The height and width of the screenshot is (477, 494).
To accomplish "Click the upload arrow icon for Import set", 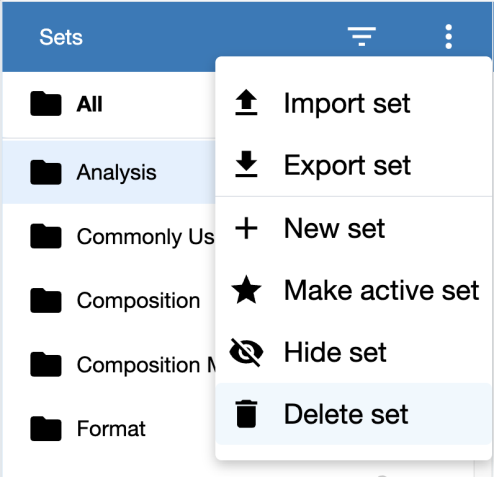I will [x=246, y=102].
